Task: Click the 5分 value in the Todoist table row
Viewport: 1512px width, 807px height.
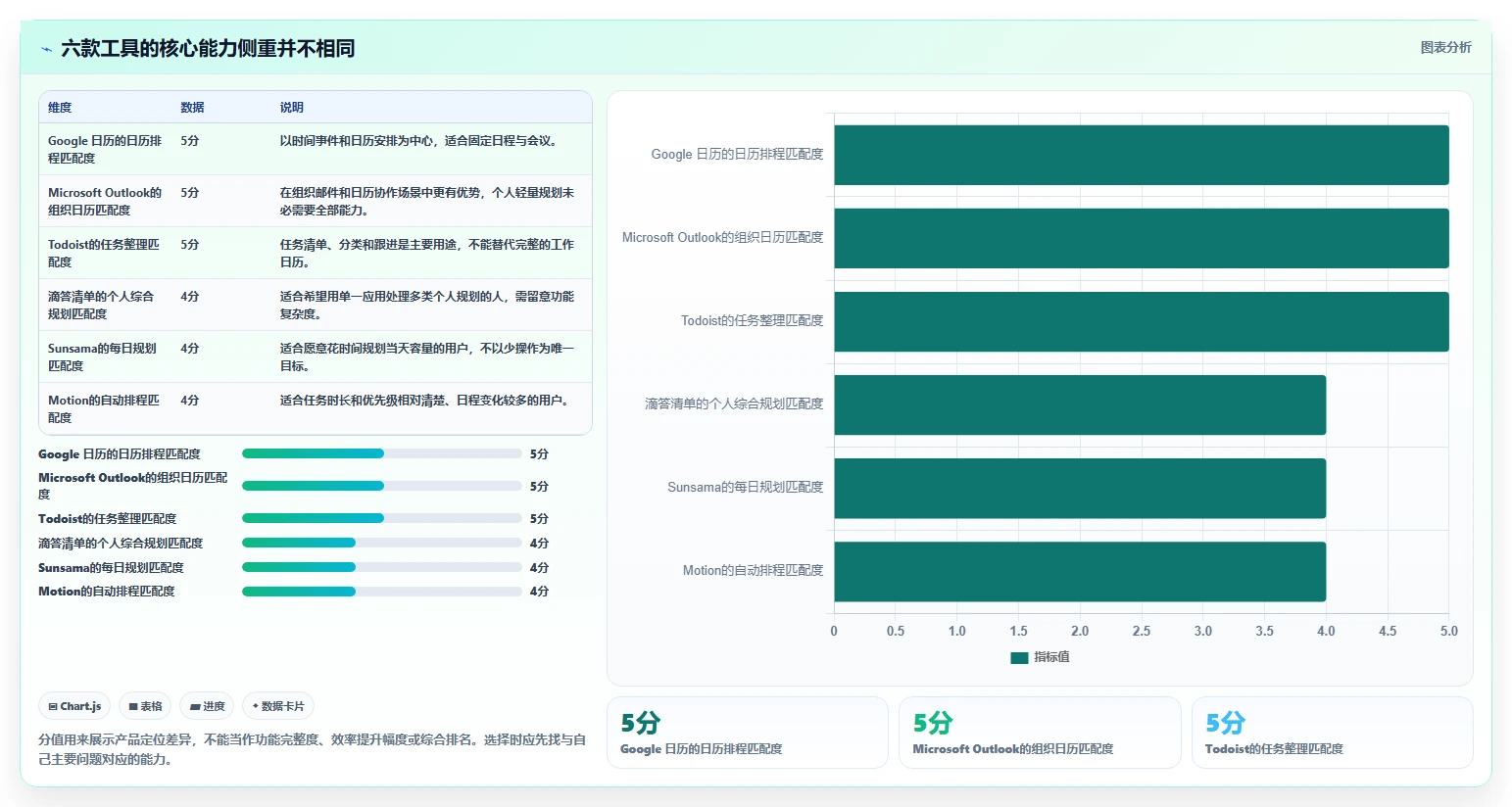Action: pos(190,245)
